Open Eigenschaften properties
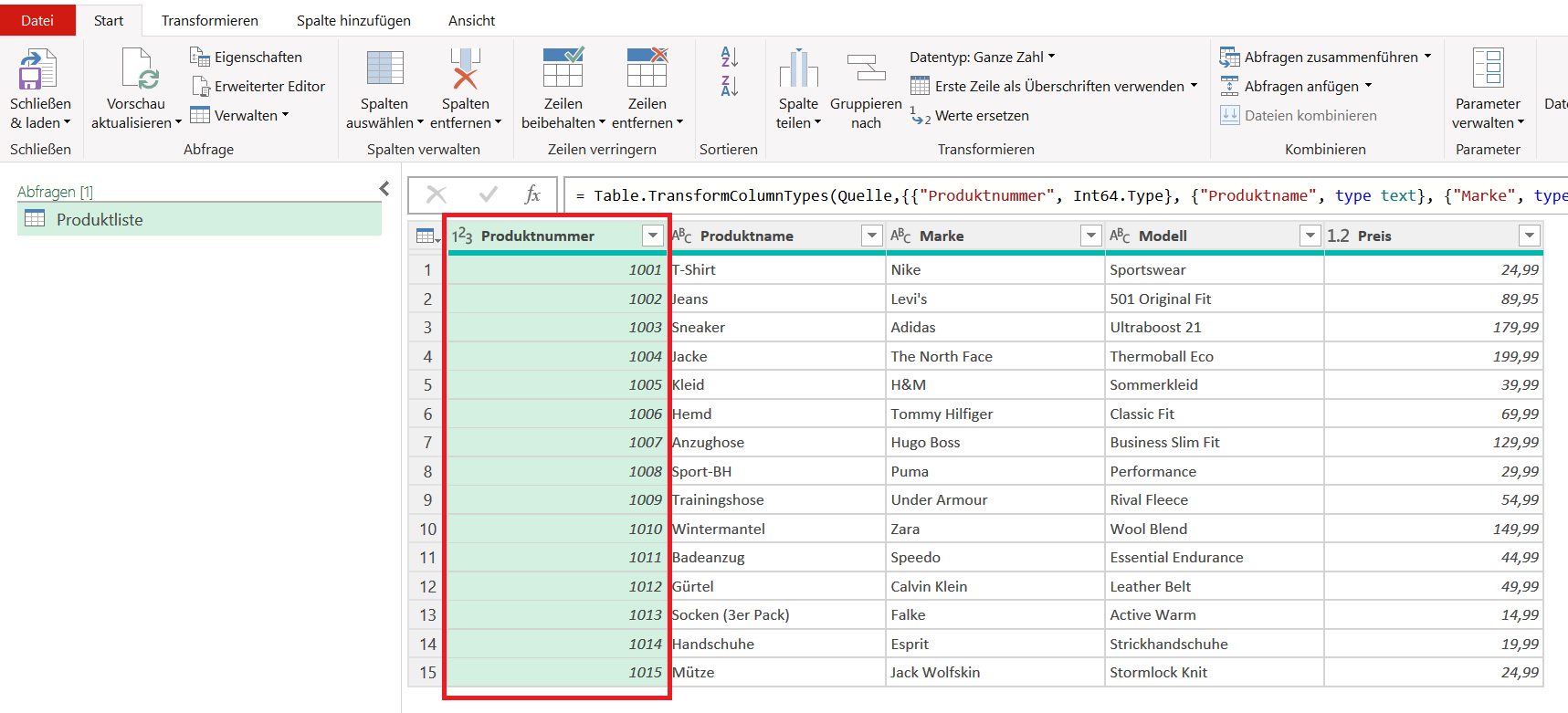 [246, 57]
